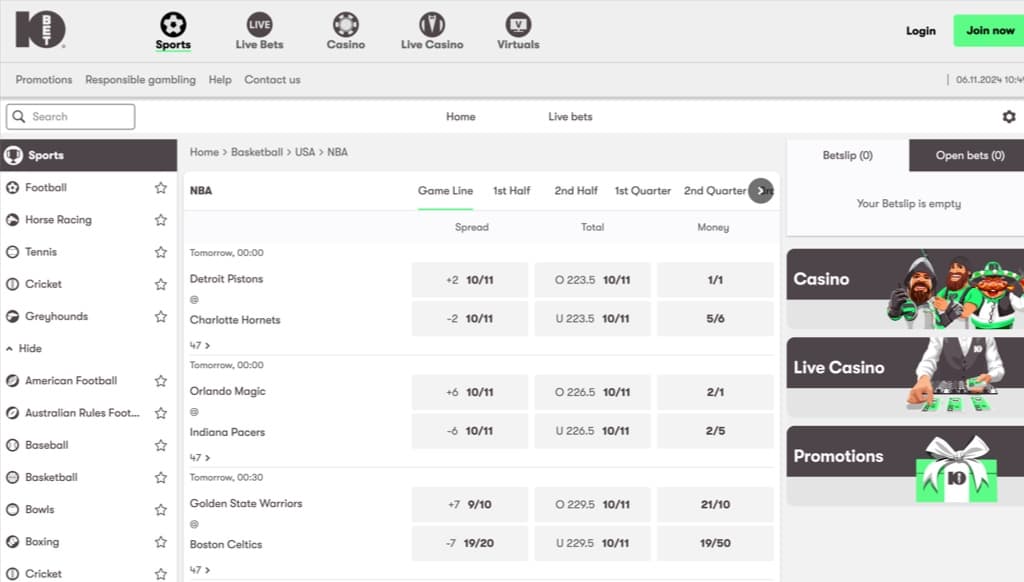Switch to the 1st Quarter tab

pos(643,191)
